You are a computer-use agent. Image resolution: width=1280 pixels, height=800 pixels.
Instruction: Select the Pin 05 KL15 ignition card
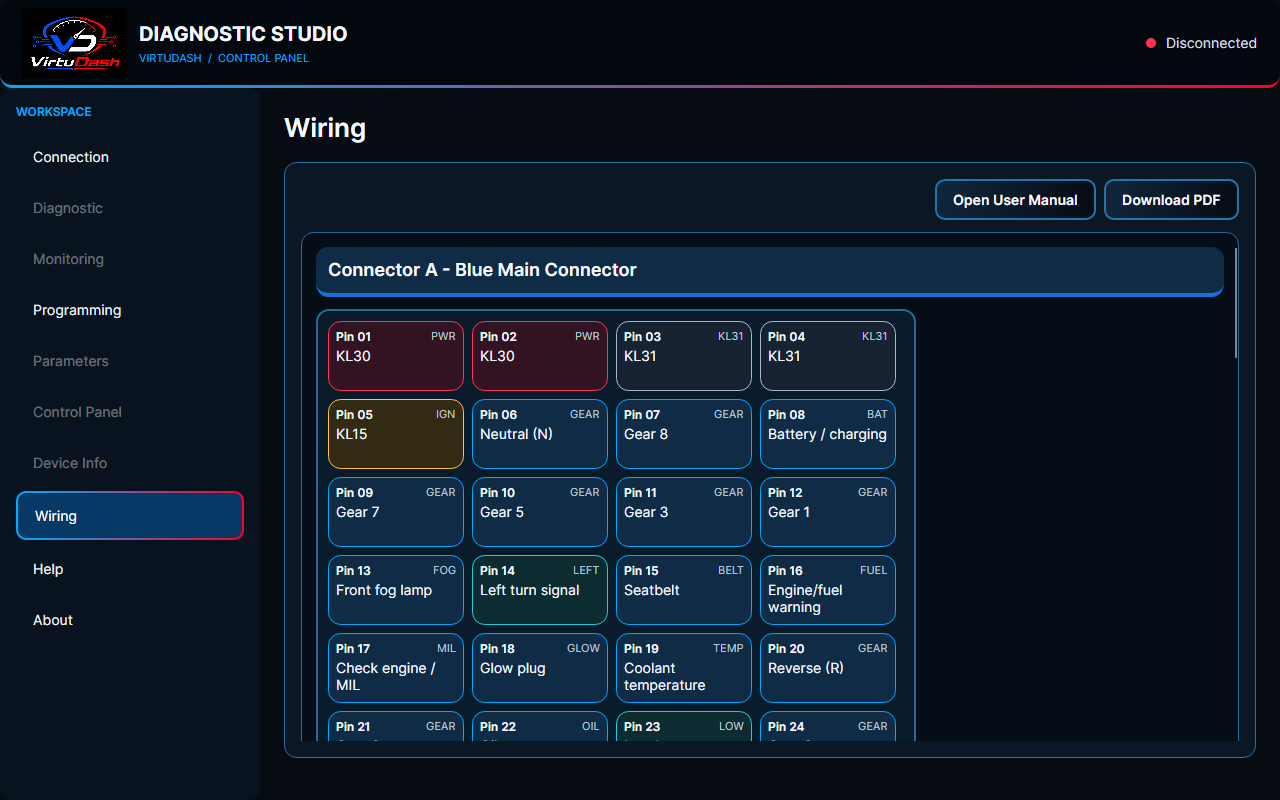pos(396,434)
